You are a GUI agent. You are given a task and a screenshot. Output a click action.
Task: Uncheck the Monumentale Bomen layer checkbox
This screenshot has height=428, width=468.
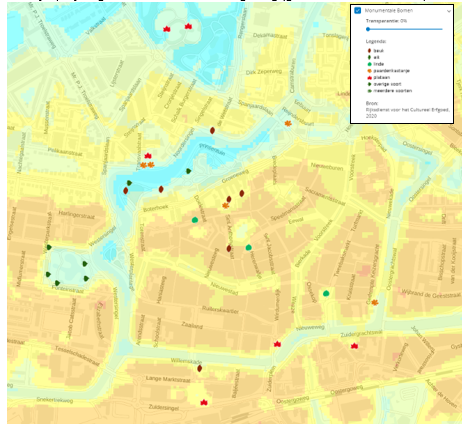tap(358, 10)
